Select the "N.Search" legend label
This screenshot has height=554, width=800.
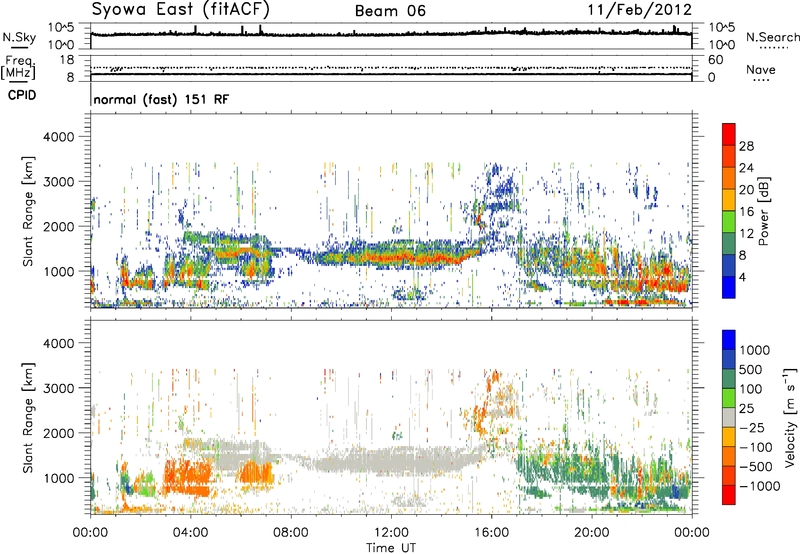pyautogui.click(x=772, y=37)
